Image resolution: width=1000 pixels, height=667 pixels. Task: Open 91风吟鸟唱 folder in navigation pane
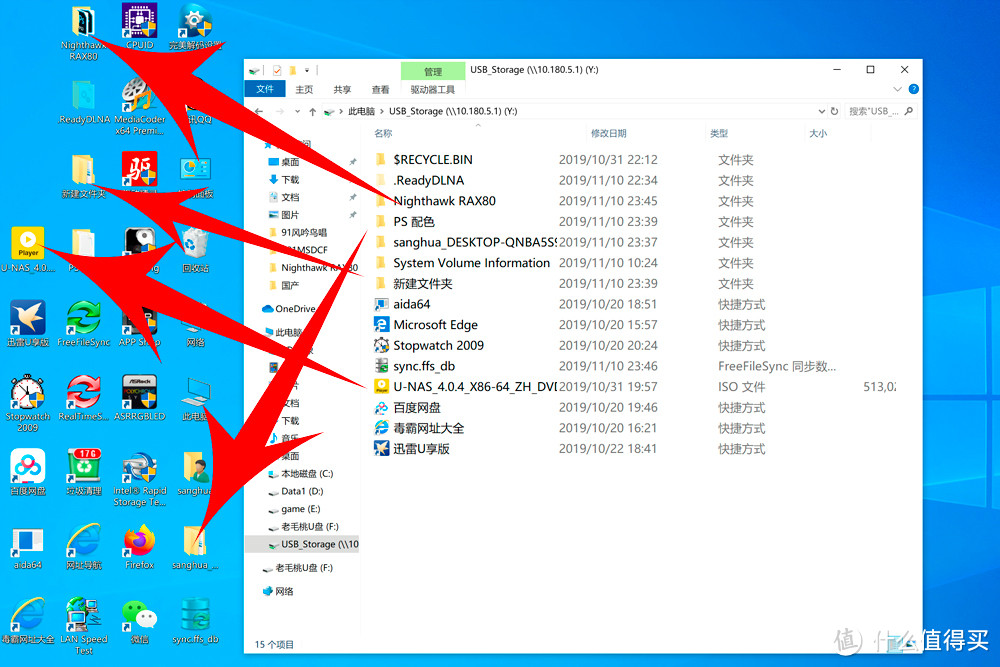[x=304, y=233]
